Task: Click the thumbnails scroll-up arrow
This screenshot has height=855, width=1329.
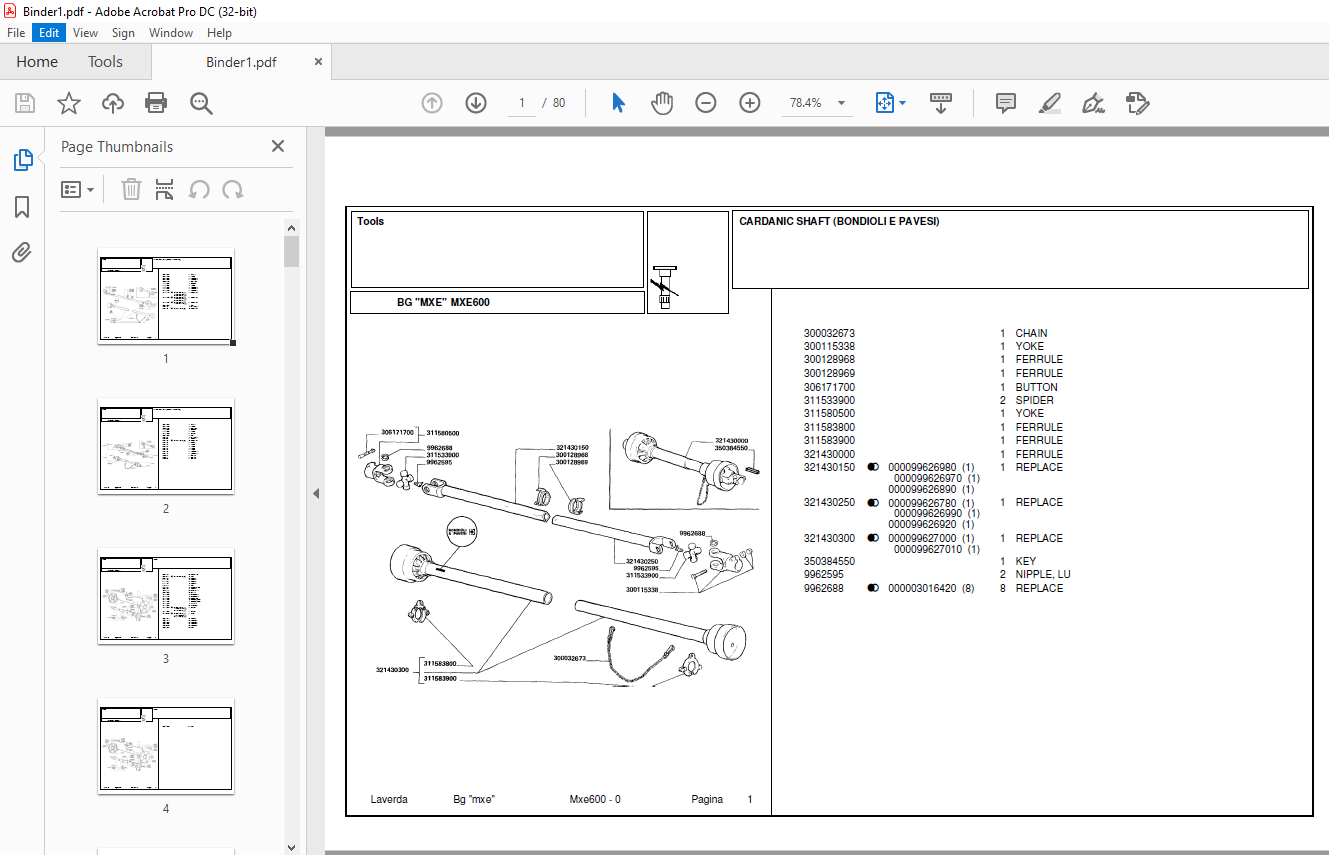Action: tap(291, 228)
